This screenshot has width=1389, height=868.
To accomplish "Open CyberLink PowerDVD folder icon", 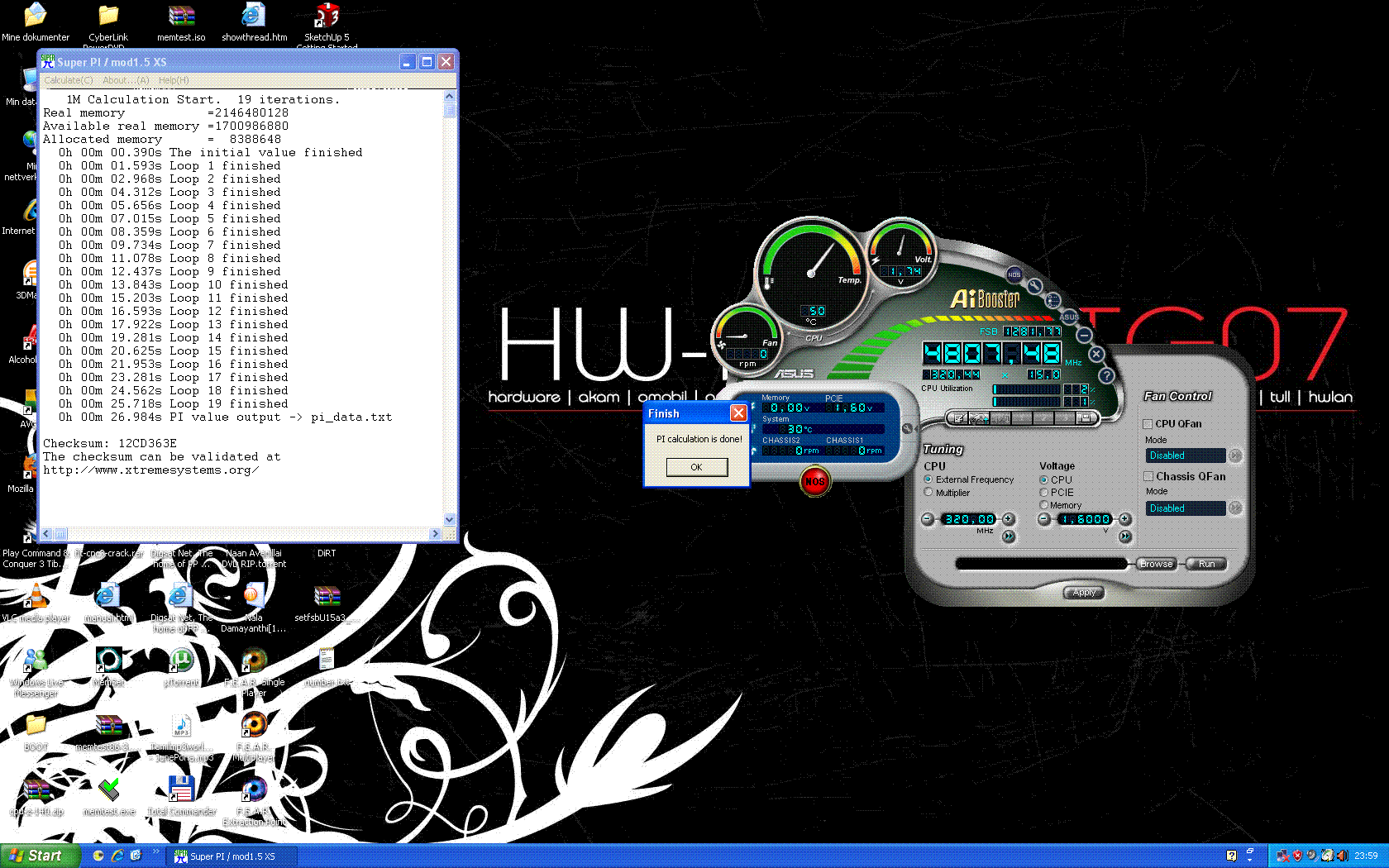I will coord(108,26).
